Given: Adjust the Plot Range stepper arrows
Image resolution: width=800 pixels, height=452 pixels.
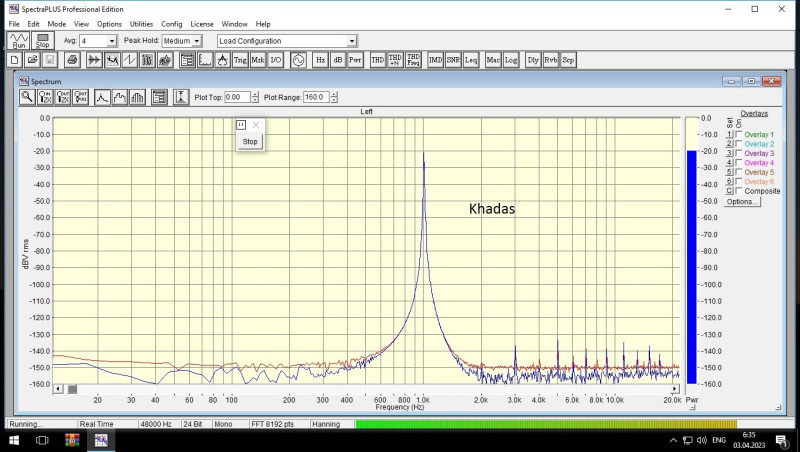Looking at the screenshot, I should 334,97.
